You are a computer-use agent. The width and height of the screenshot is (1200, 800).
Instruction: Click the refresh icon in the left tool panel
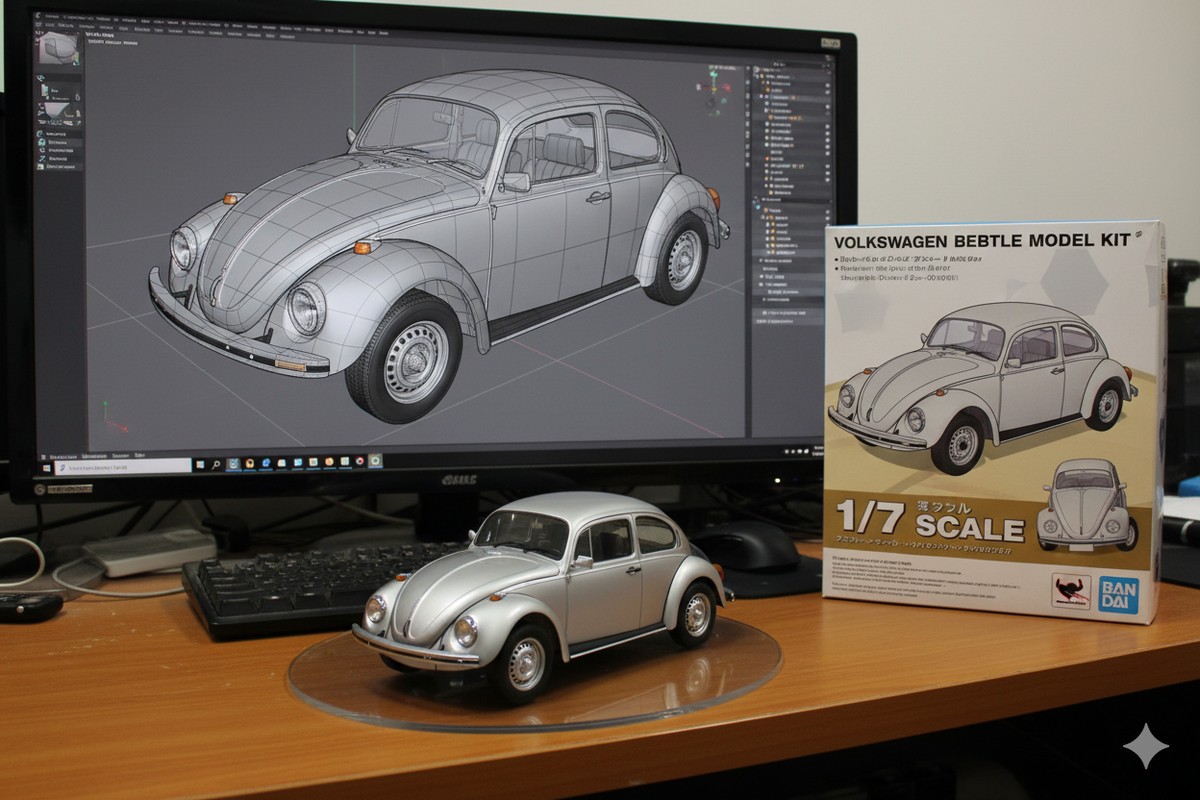pos(39,133)
